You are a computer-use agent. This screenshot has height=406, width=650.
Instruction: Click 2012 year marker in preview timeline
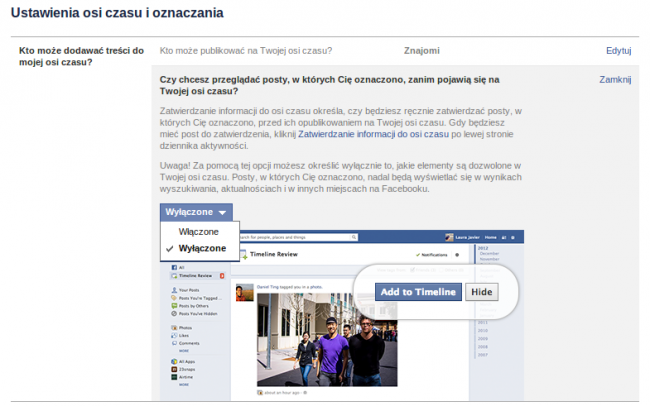tap(483, 248)
